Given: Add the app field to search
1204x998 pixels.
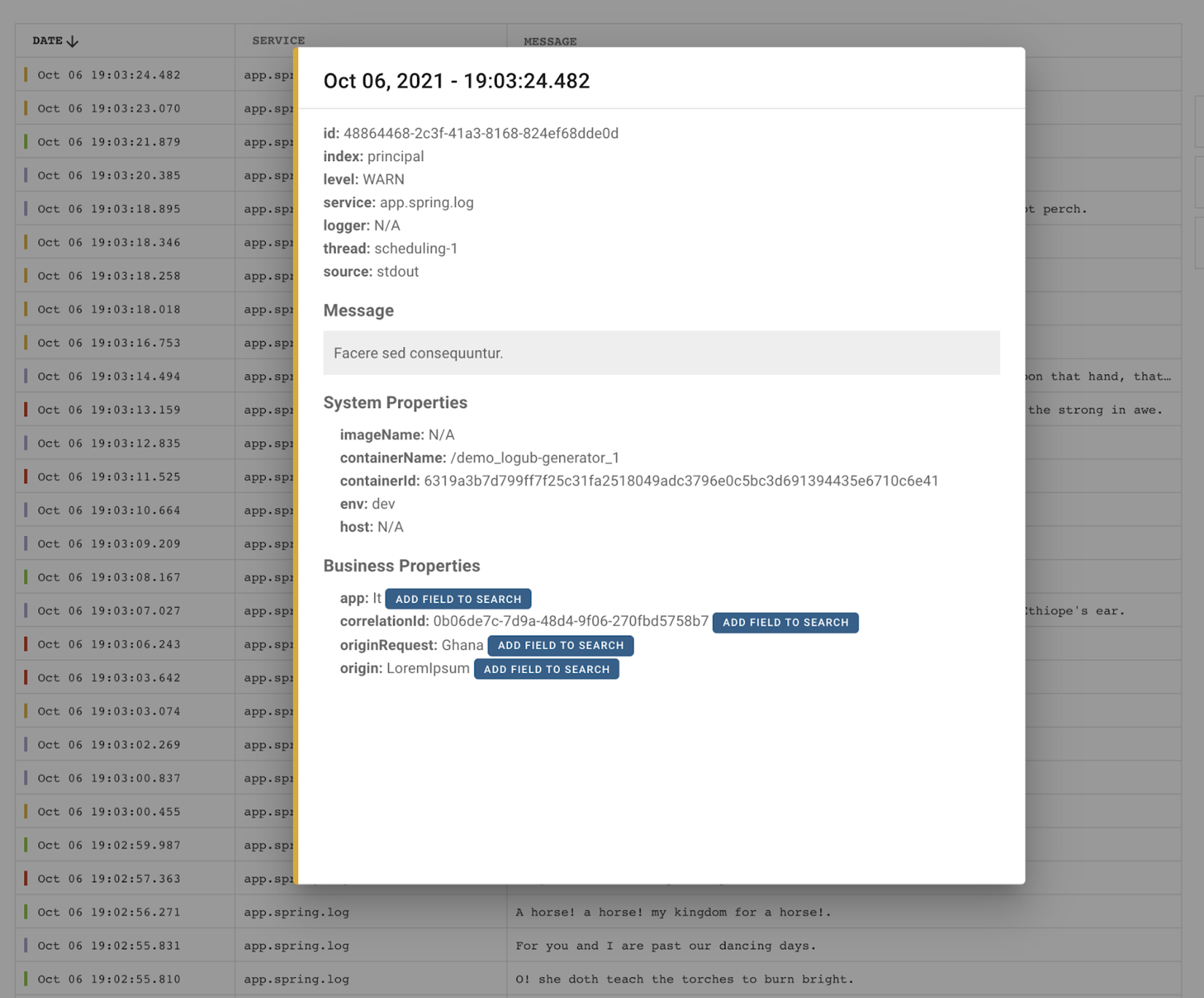Looking at the screenshot, I should click(x=457, y=599).
